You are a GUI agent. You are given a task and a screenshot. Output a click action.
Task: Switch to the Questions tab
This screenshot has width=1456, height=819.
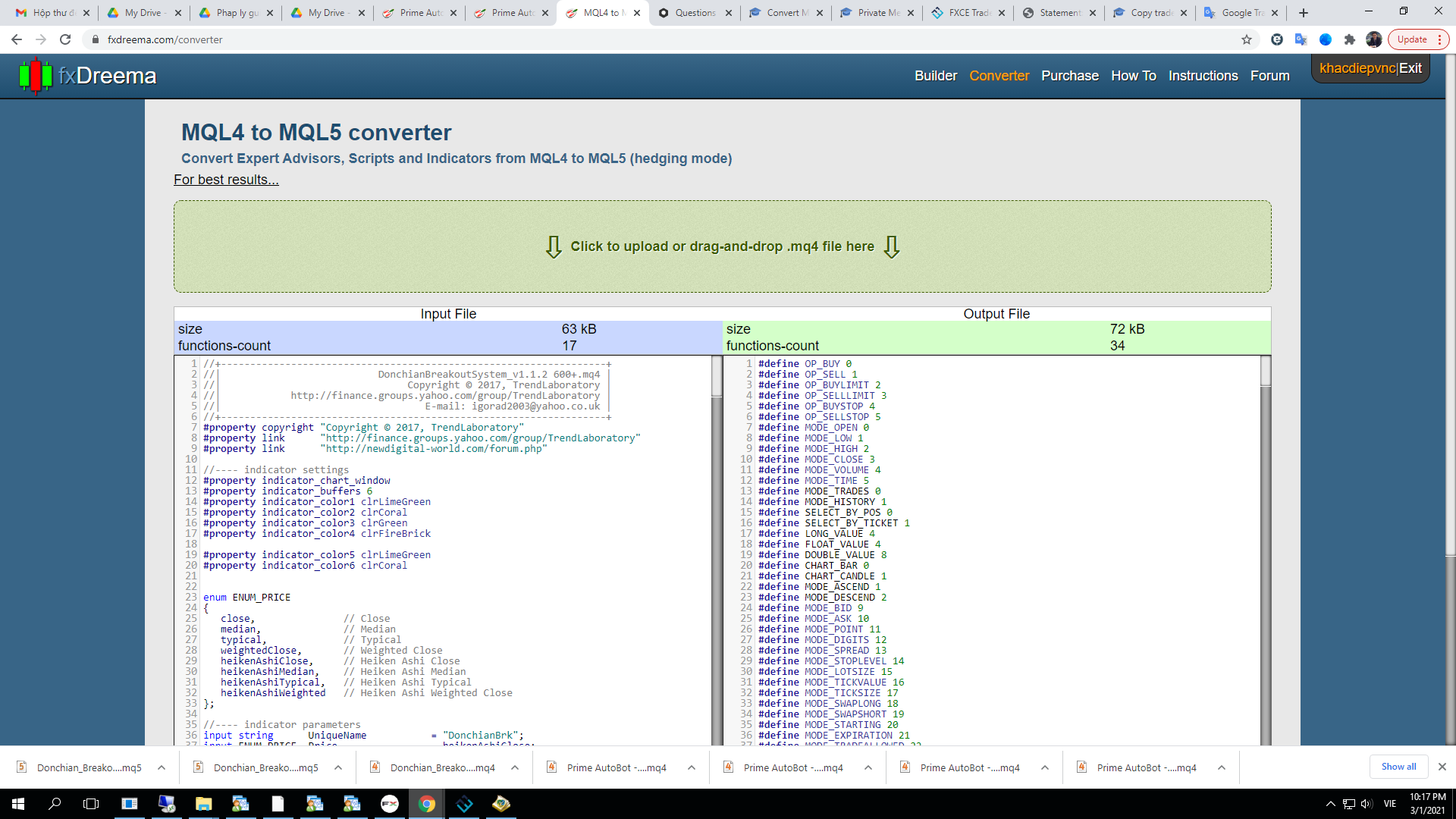point(695,13)
